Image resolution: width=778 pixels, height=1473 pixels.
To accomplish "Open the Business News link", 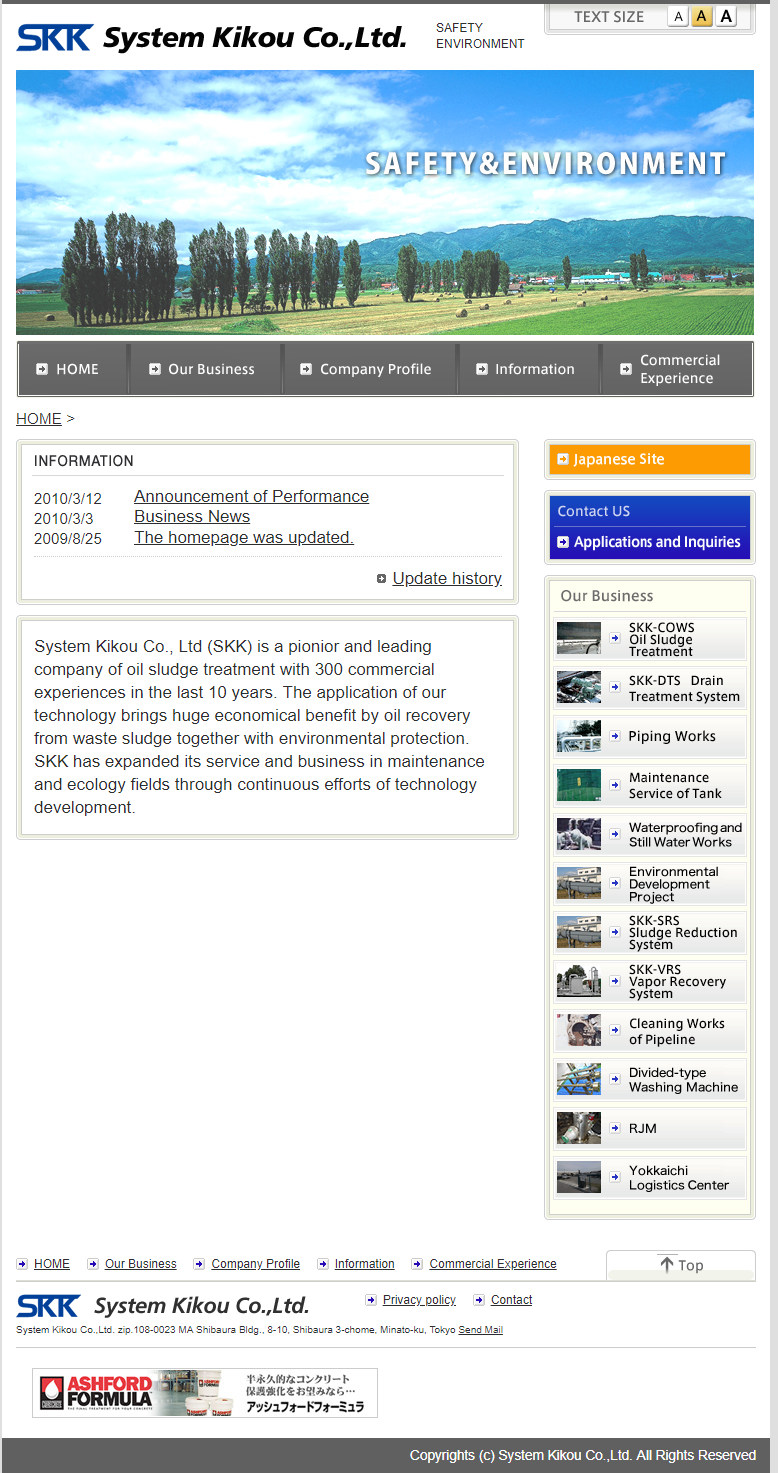I will (x=192, y=516).
